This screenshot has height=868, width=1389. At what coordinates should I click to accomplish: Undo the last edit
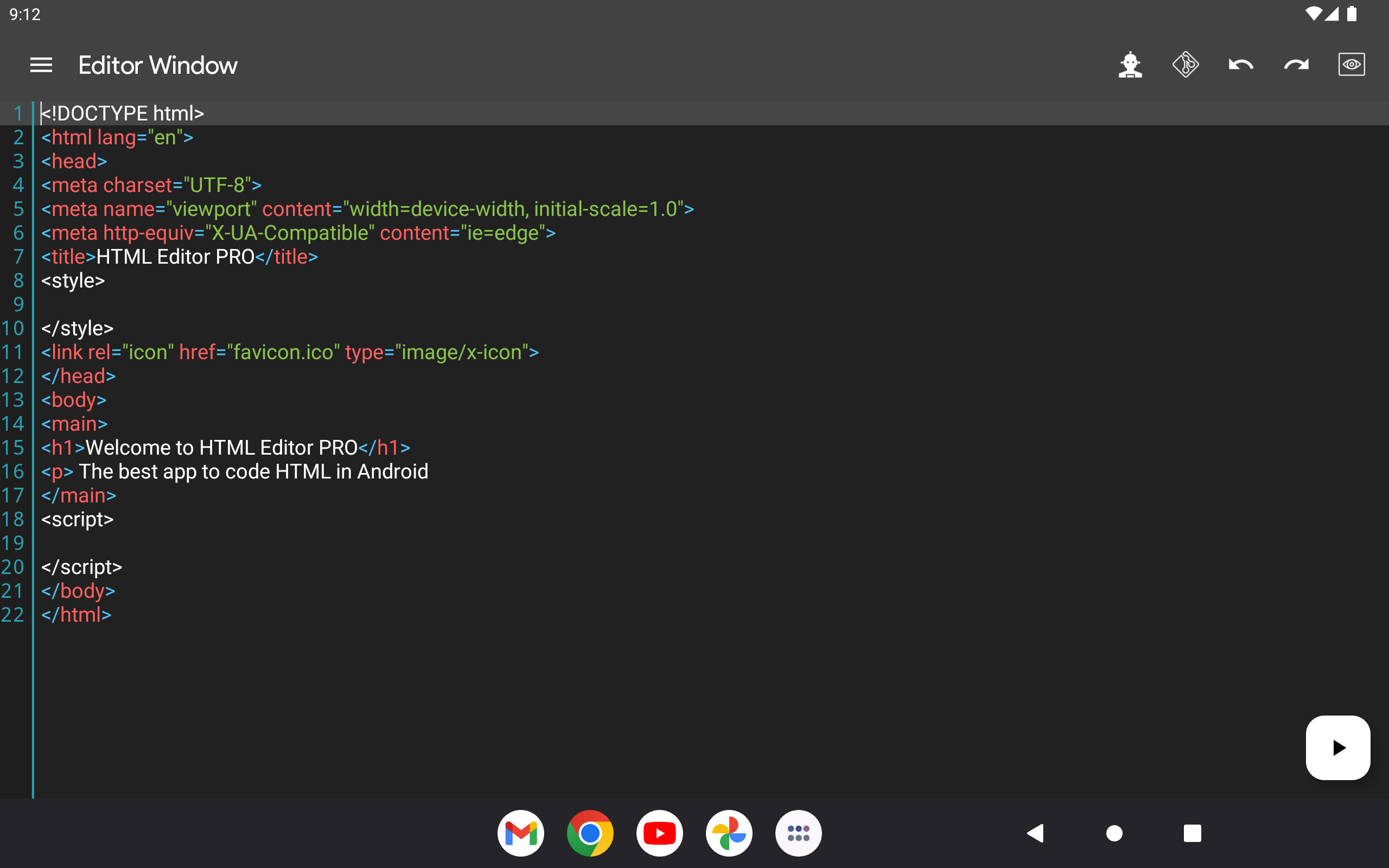(x=1240, y=65)
